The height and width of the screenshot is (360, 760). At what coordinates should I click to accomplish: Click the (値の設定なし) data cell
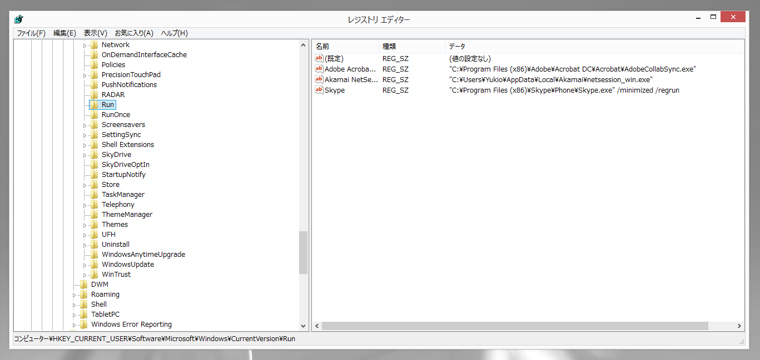coord(470,58)
